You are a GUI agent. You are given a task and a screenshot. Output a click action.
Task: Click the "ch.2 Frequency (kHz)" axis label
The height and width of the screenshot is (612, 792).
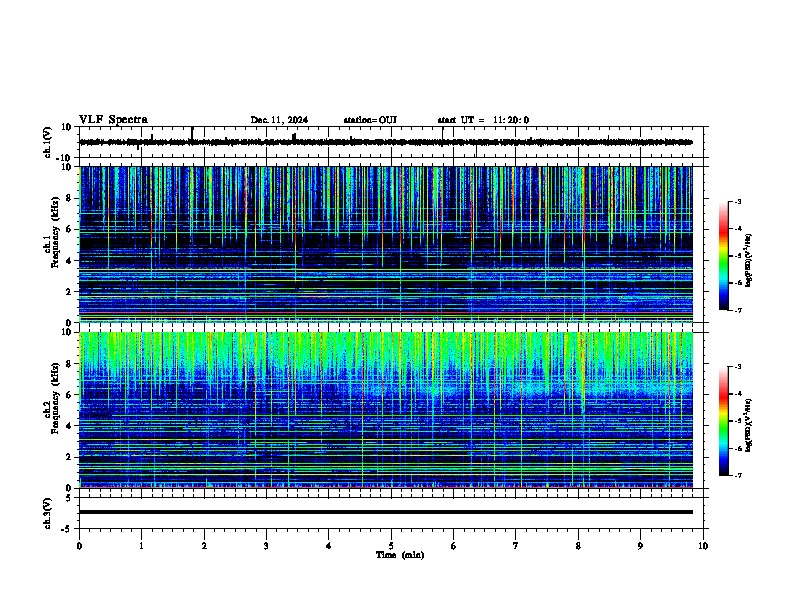[x=52, y=398]
